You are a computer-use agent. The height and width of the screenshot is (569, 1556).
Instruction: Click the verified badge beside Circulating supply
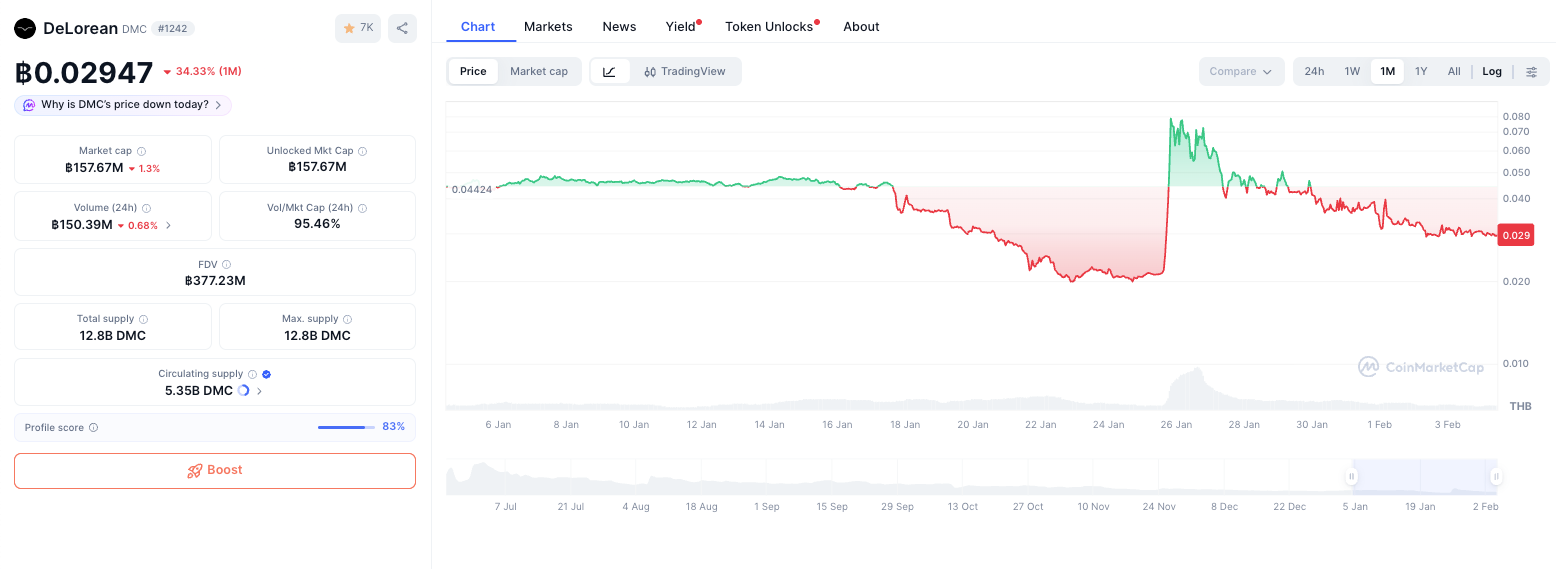(x=266, y=374)
